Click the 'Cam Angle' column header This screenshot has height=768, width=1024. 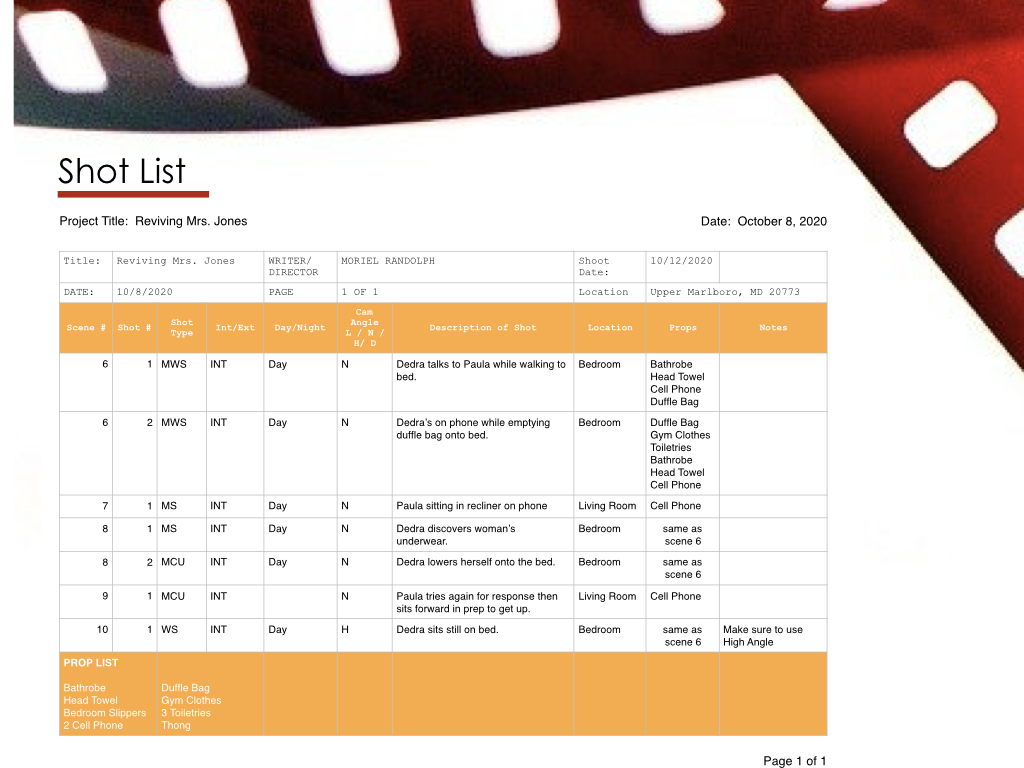tap(364, 328)
